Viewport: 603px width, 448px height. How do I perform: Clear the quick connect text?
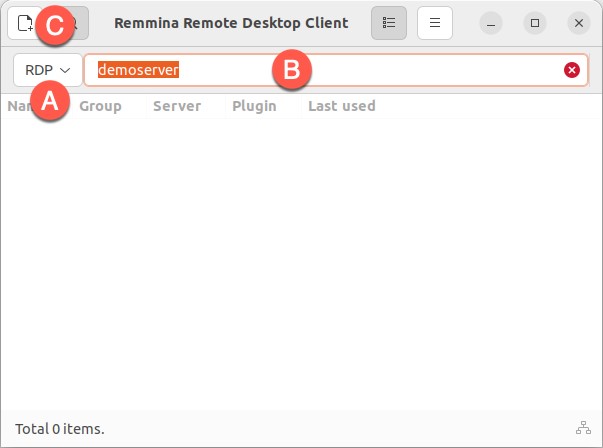pos(572,70)
